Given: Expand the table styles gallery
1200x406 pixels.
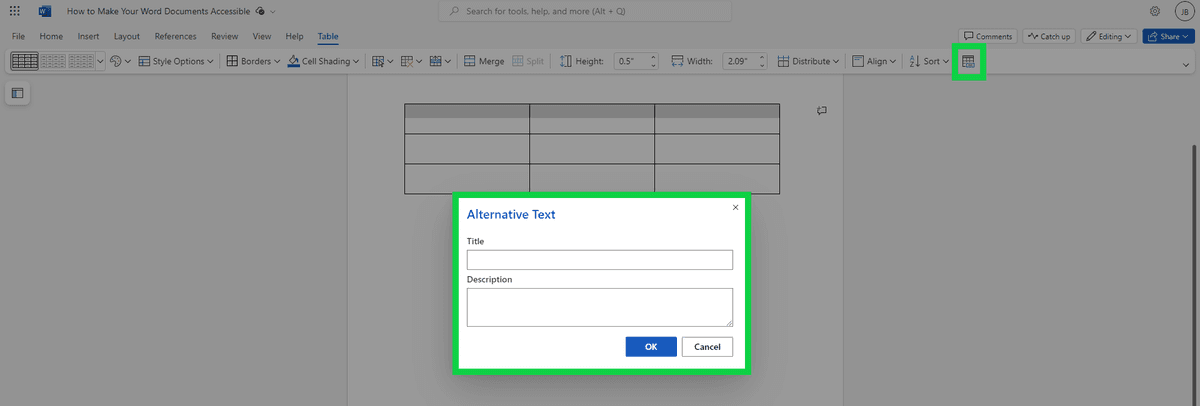Looking at the screenshot, I should pyautogui.click(x=100, y=61).
